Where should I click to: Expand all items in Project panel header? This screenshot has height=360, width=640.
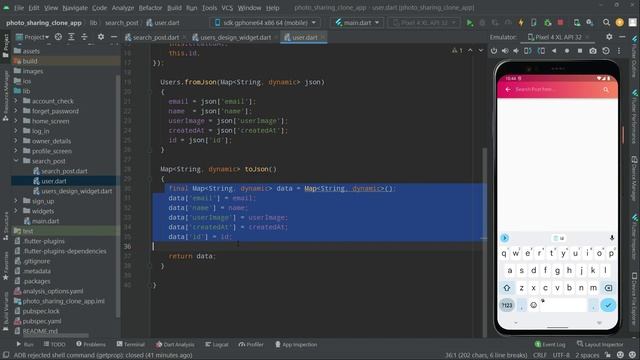(71, 37)
